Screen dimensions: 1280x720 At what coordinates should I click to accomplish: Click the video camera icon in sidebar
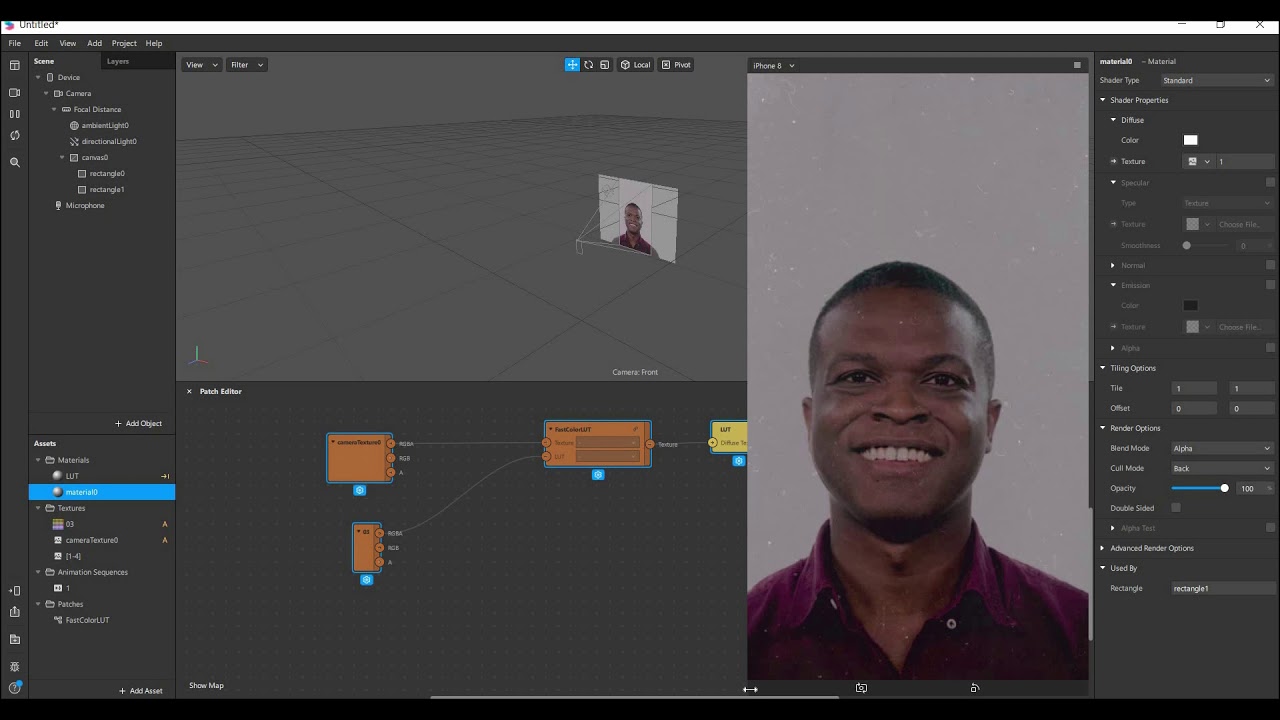[14, 92]
